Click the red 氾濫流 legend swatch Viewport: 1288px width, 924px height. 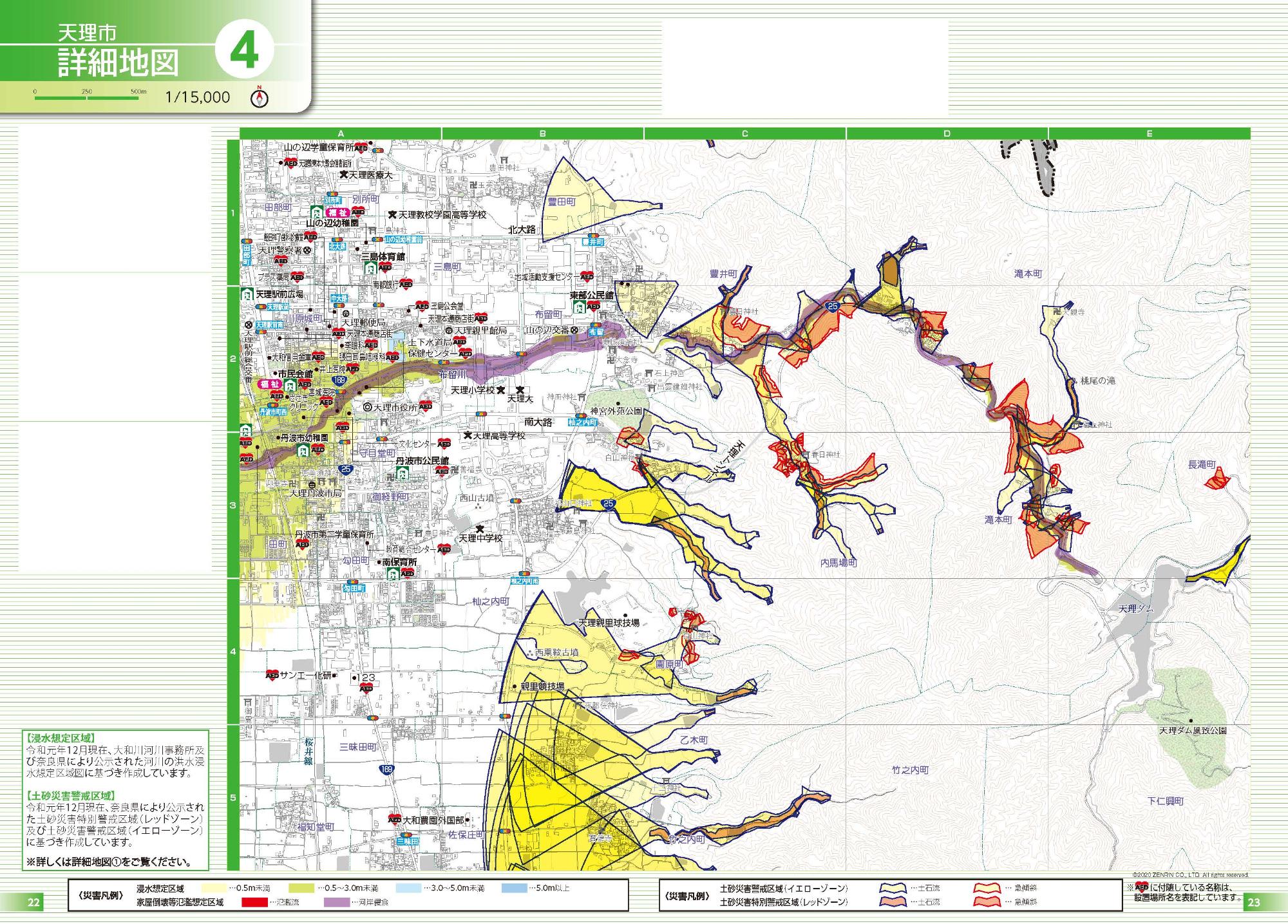pyautogui.click(x=255, y=903)
